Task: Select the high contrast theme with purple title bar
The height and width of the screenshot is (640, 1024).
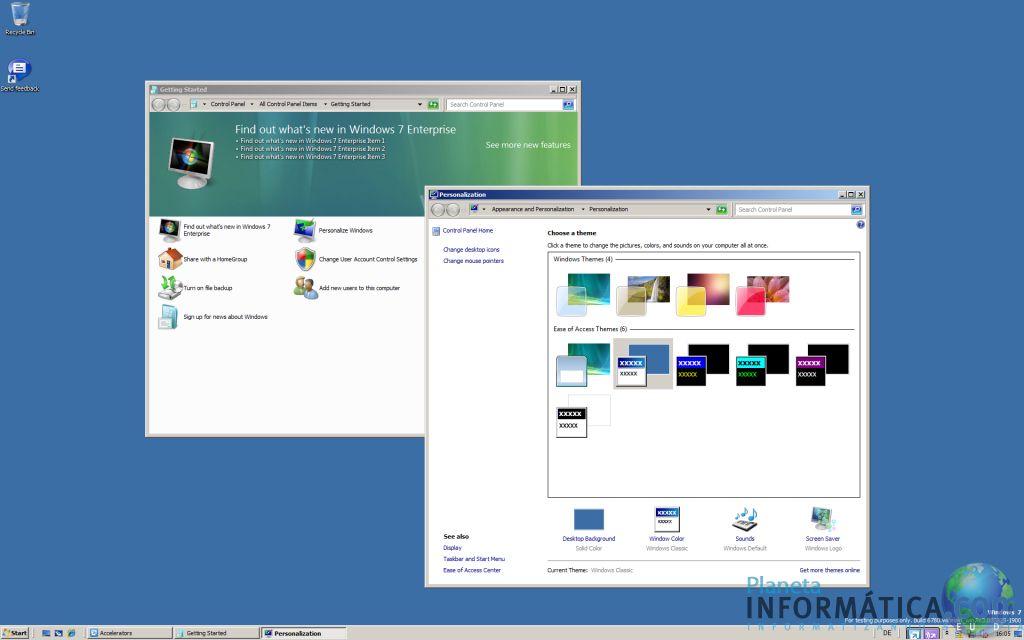Action: pos(822,365)
